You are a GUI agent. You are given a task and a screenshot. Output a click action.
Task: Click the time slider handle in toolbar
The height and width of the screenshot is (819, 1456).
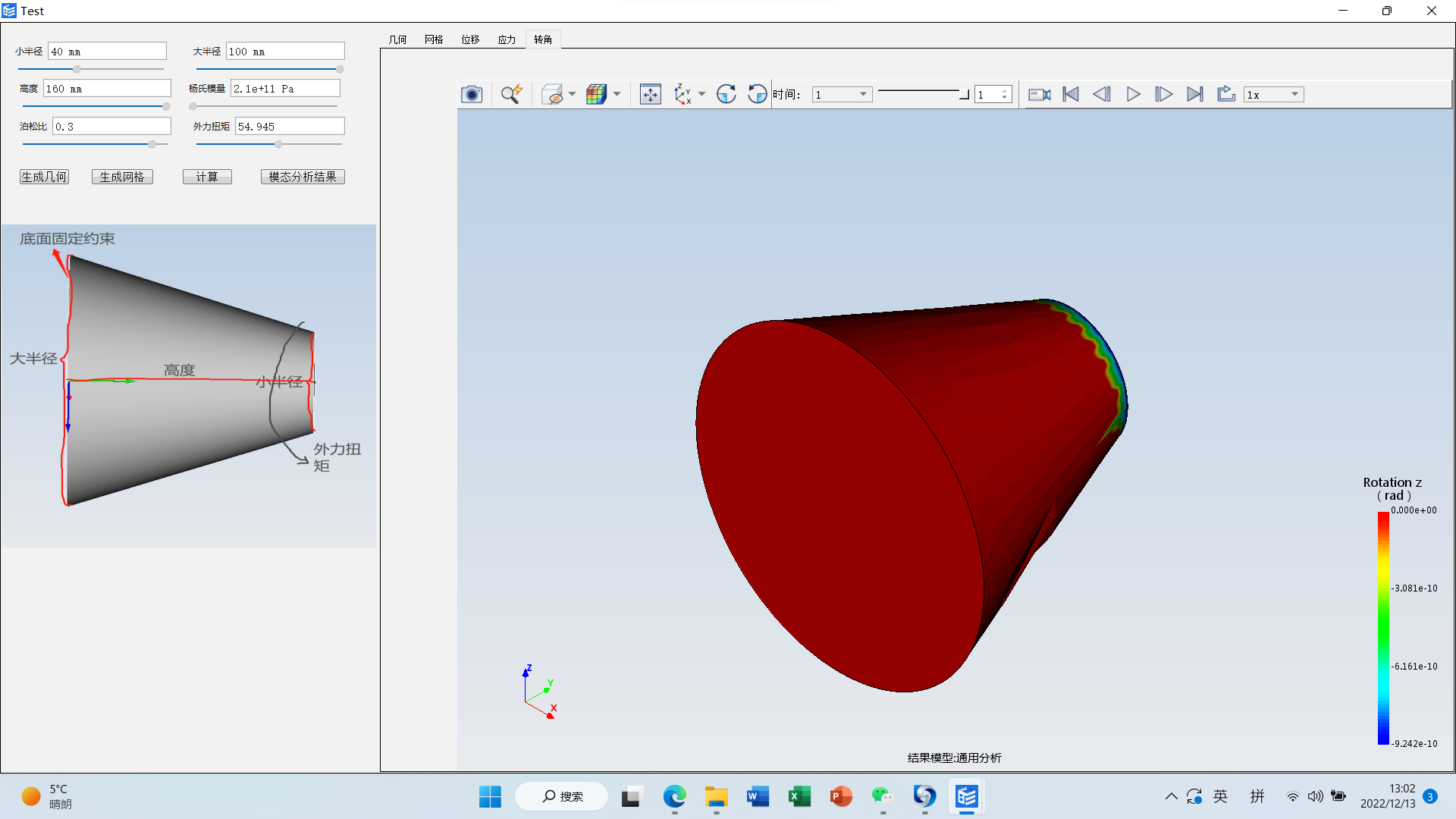[964, 94]
